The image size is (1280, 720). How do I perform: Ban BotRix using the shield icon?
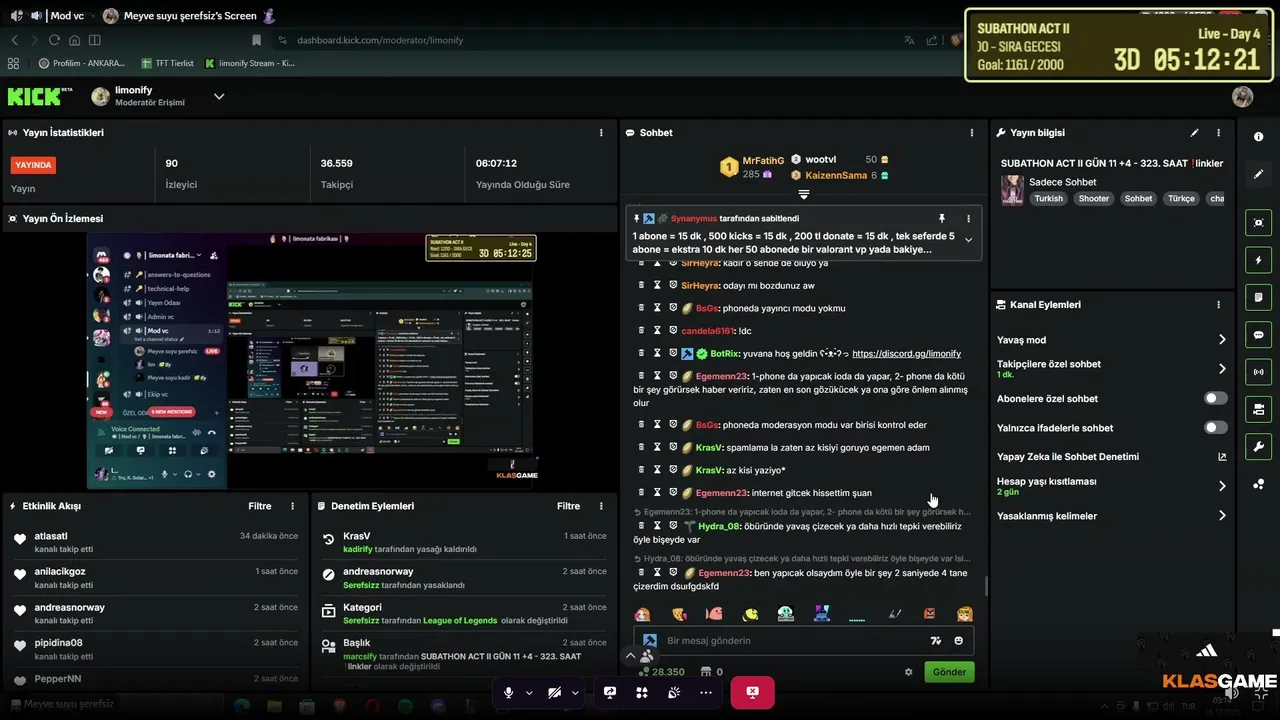[673, 353]
